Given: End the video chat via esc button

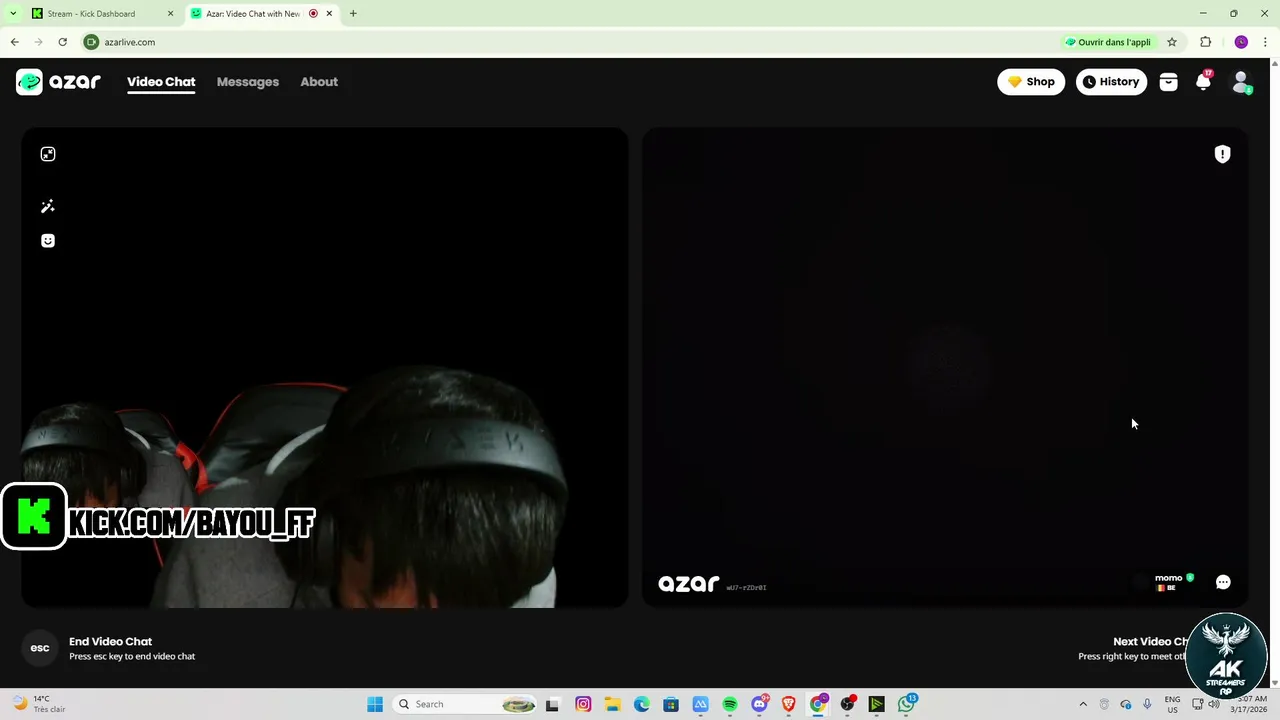Looking at the screenshot, I should pyautogui.click(x=40, y=648).
